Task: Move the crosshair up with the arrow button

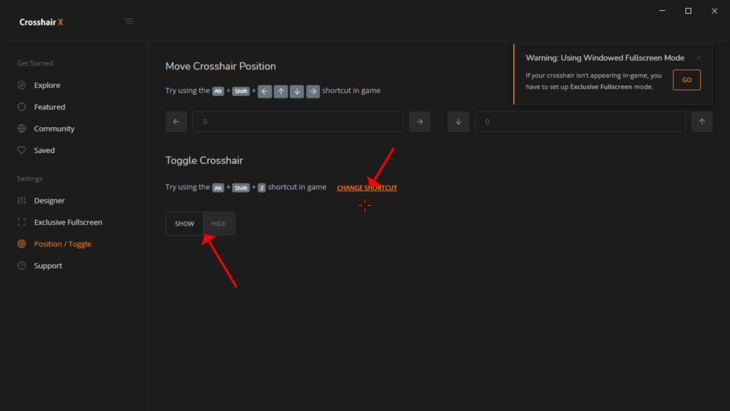Action: [702, 121]
